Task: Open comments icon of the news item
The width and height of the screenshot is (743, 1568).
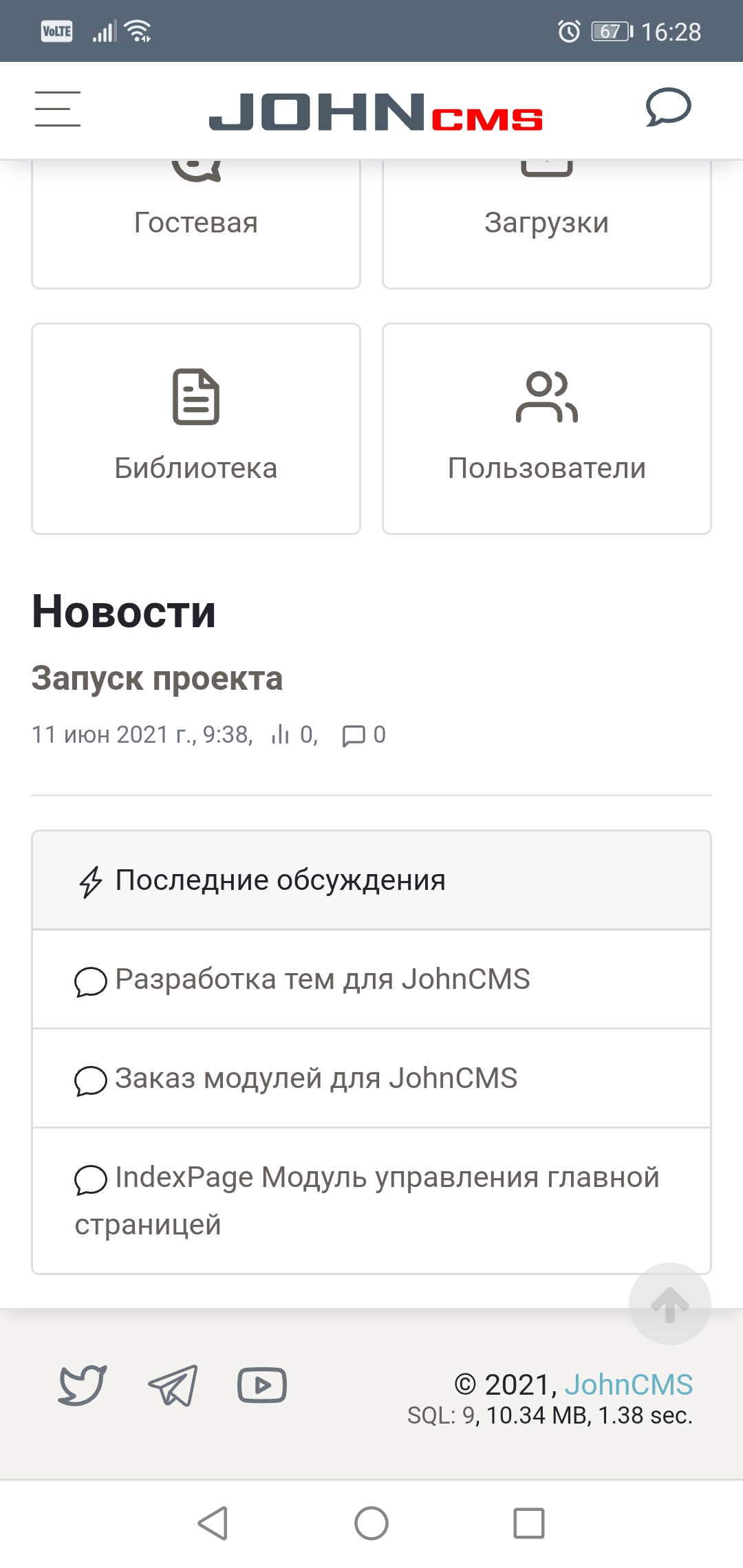Action: point(354,736)
